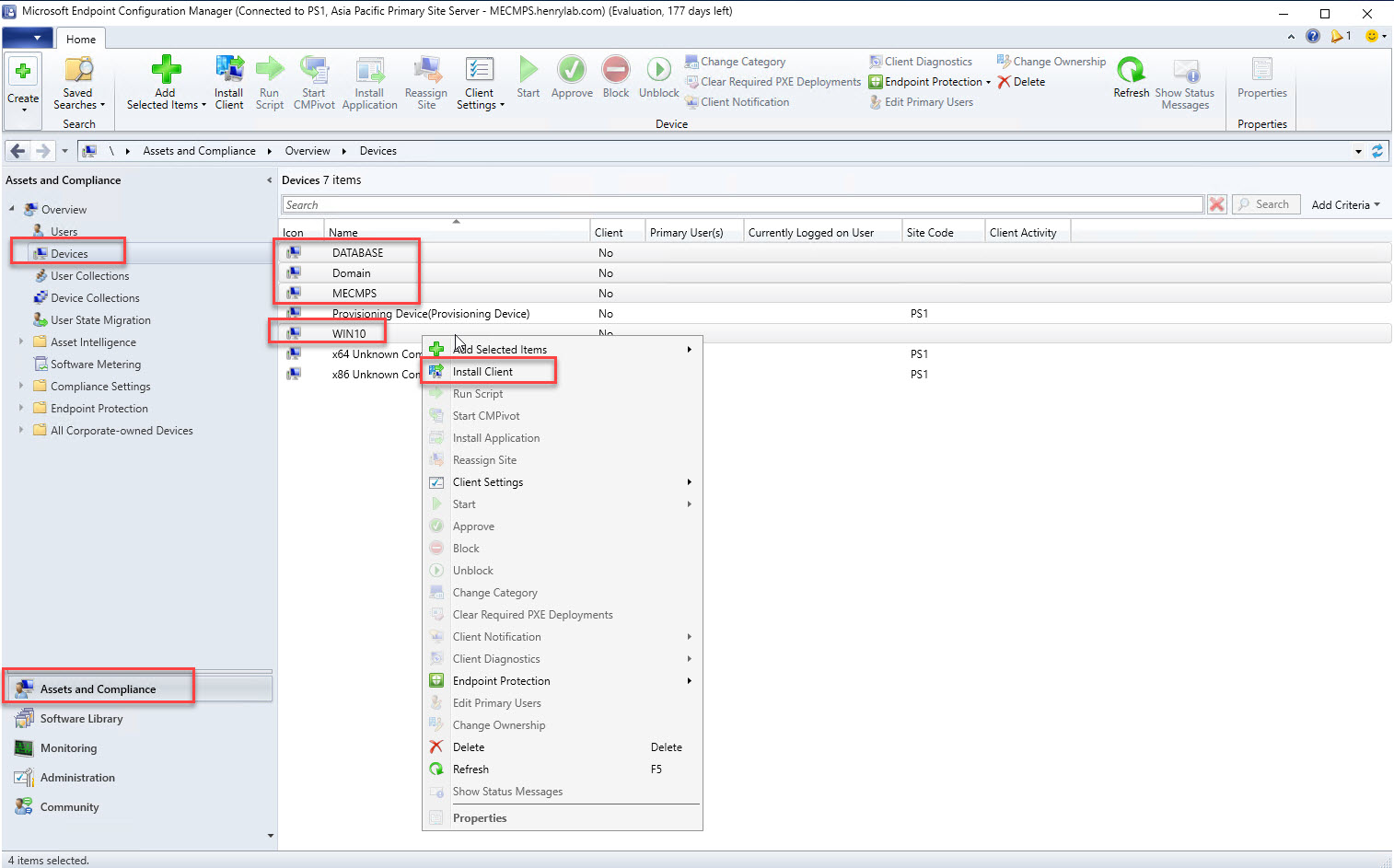Click the Delete icon in the ribbon
1394x868 pixels.
coord(1005,82)
